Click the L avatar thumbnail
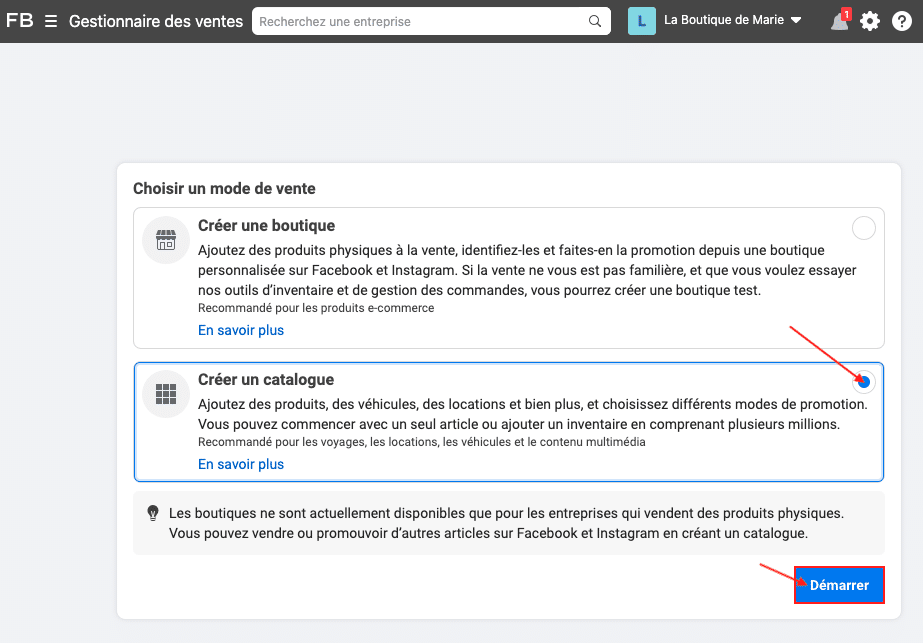The height and width of the screenshot is (643, 923). point(641,20)
